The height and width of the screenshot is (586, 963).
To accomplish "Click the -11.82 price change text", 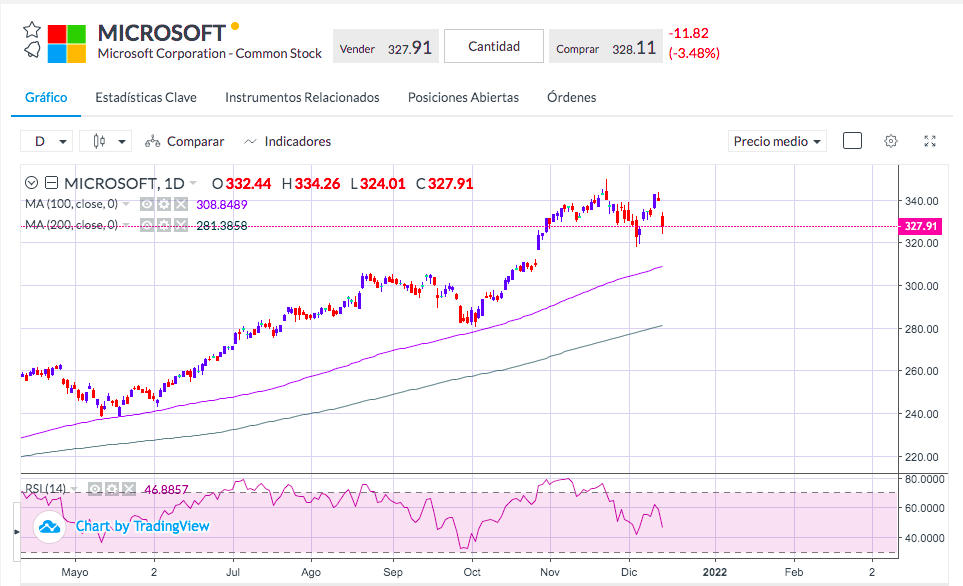I will (x=688, y=33).
